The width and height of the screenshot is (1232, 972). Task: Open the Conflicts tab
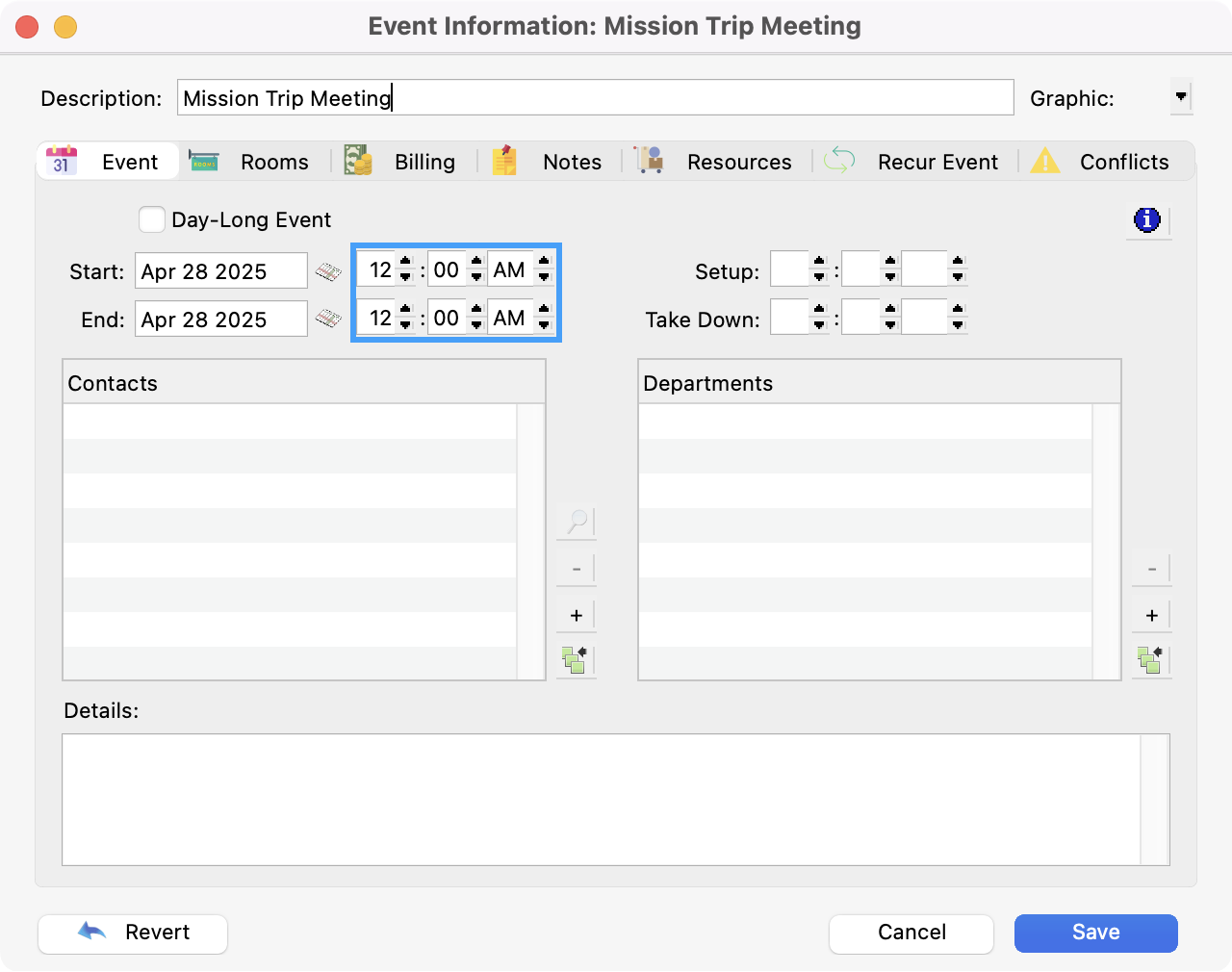[1103, 162]
